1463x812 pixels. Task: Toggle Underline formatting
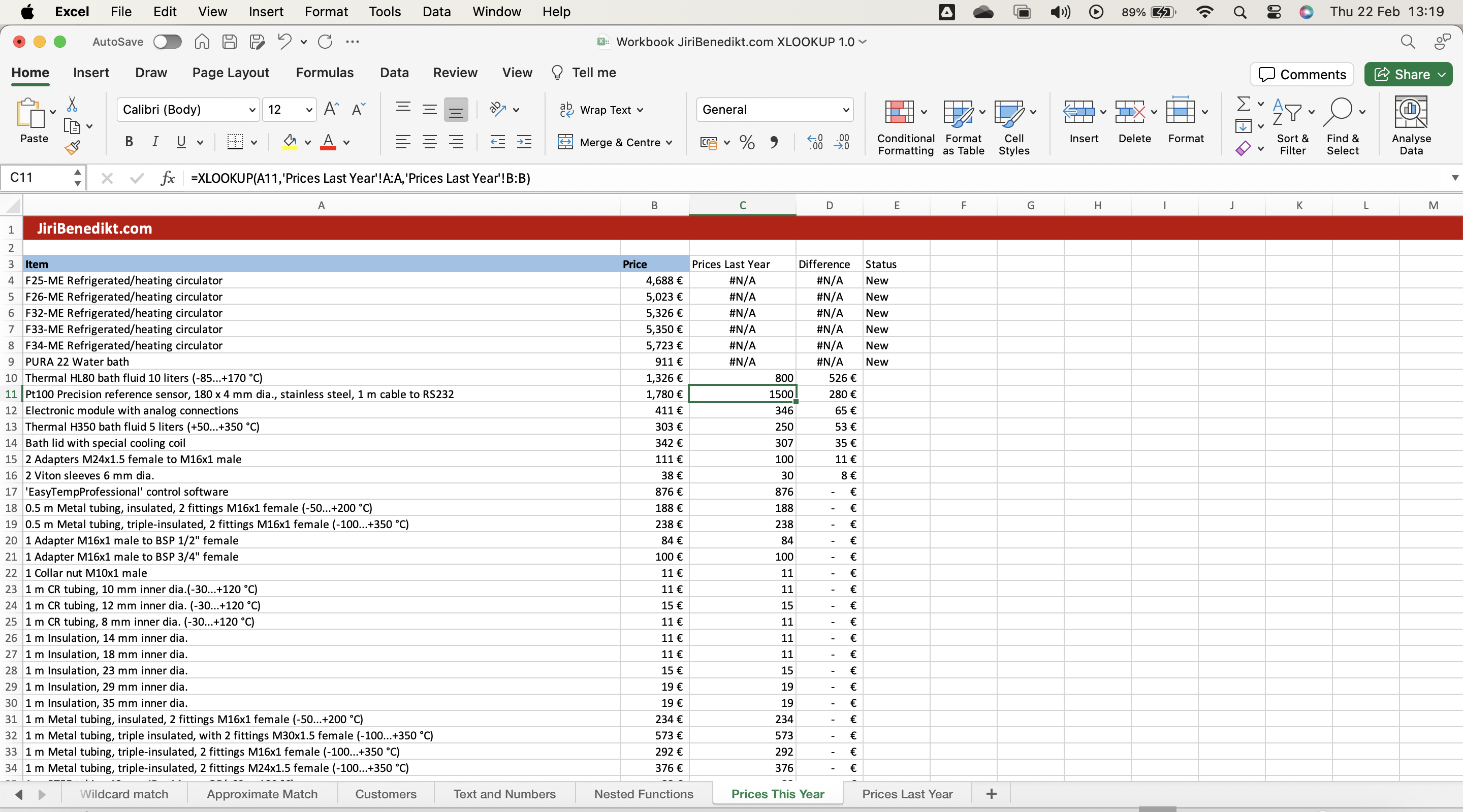[181, 142]
